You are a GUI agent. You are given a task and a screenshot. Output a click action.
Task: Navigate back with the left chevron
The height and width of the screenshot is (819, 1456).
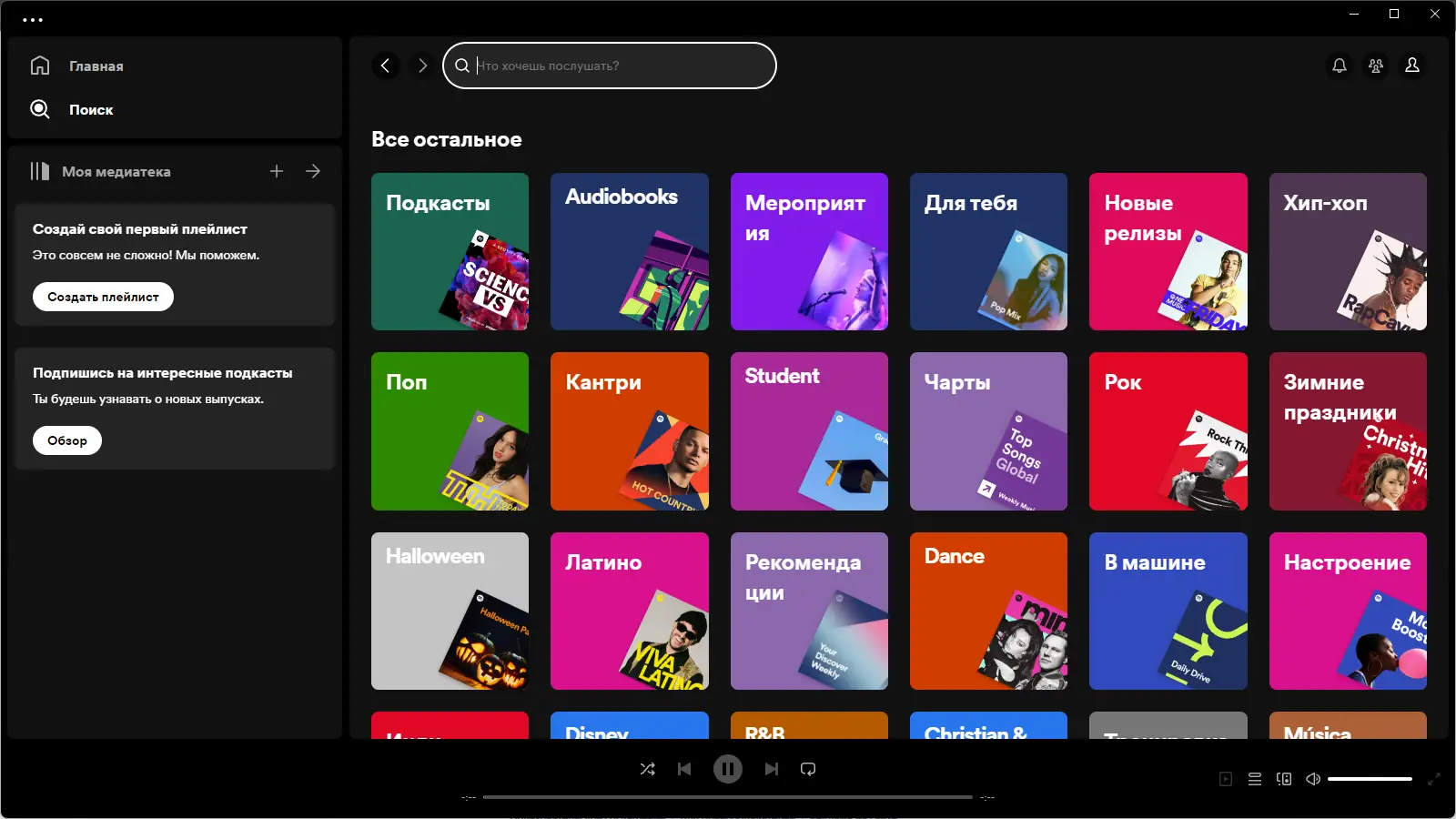pos(386,66)
